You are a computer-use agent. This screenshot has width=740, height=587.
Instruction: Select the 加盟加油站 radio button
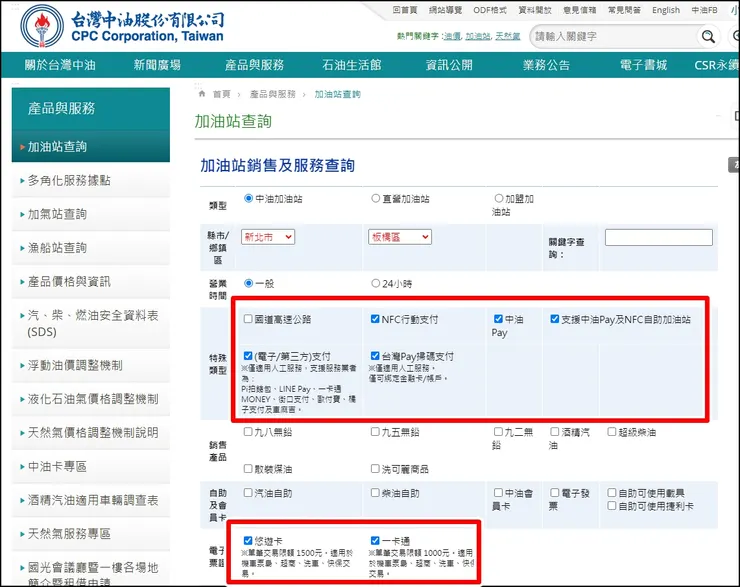tap(499, 198)
